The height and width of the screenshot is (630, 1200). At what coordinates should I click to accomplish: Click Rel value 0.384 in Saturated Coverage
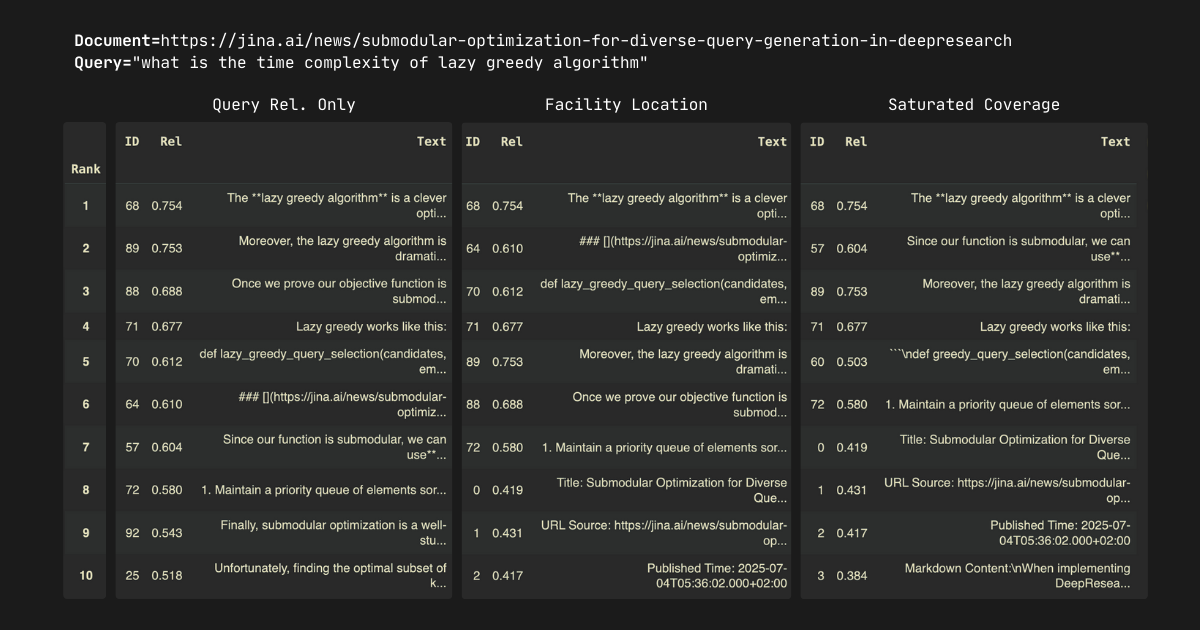point(852,575)
